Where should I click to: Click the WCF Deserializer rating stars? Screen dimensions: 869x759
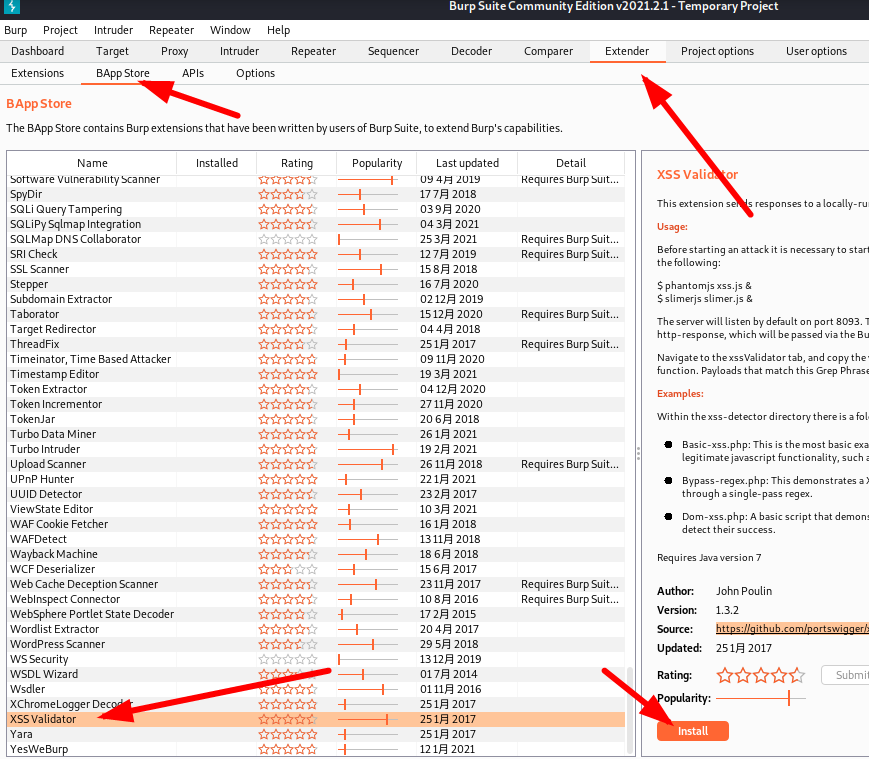(288, 569)
